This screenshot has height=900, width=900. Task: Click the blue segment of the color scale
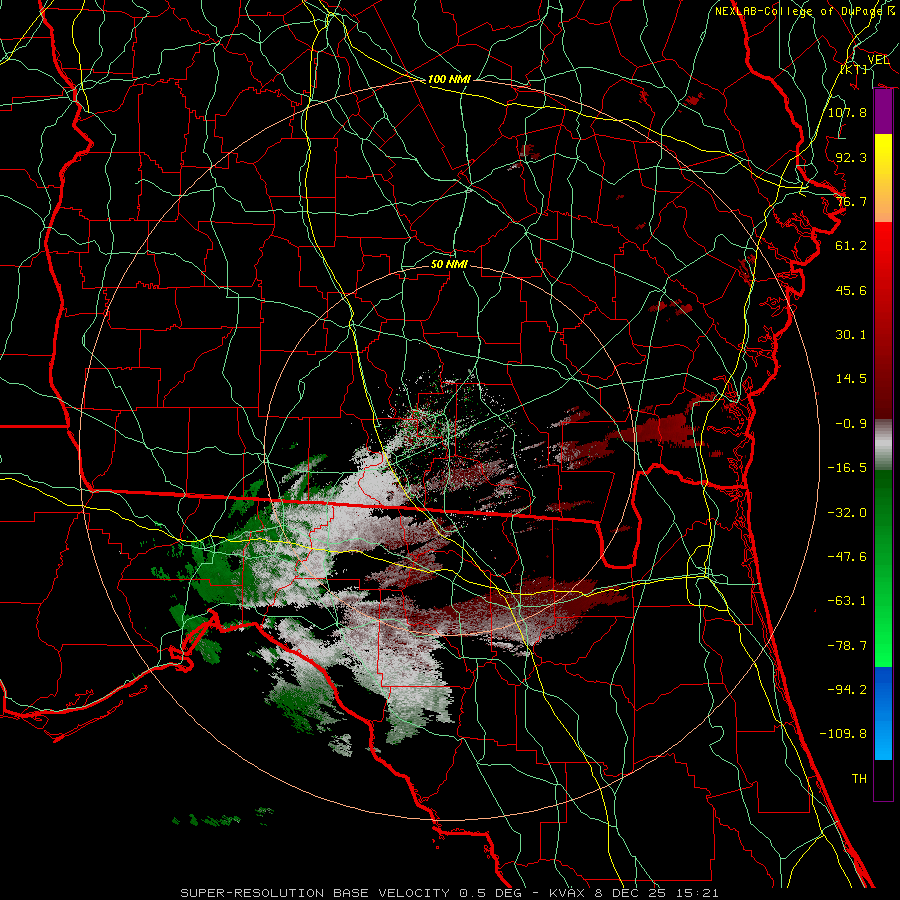click(x=883, y=713)
